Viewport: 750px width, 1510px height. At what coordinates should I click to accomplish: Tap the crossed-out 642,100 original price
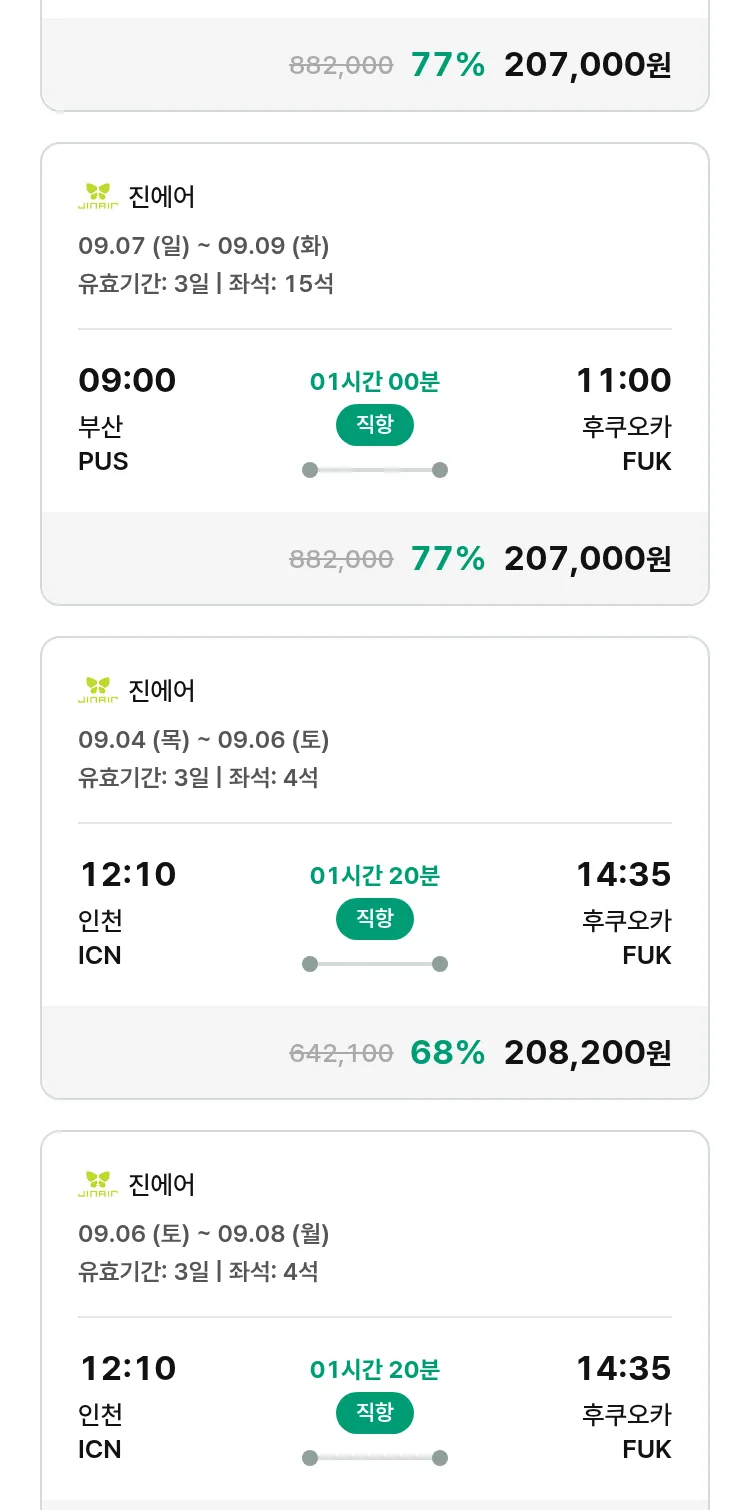coord(341,1053)
